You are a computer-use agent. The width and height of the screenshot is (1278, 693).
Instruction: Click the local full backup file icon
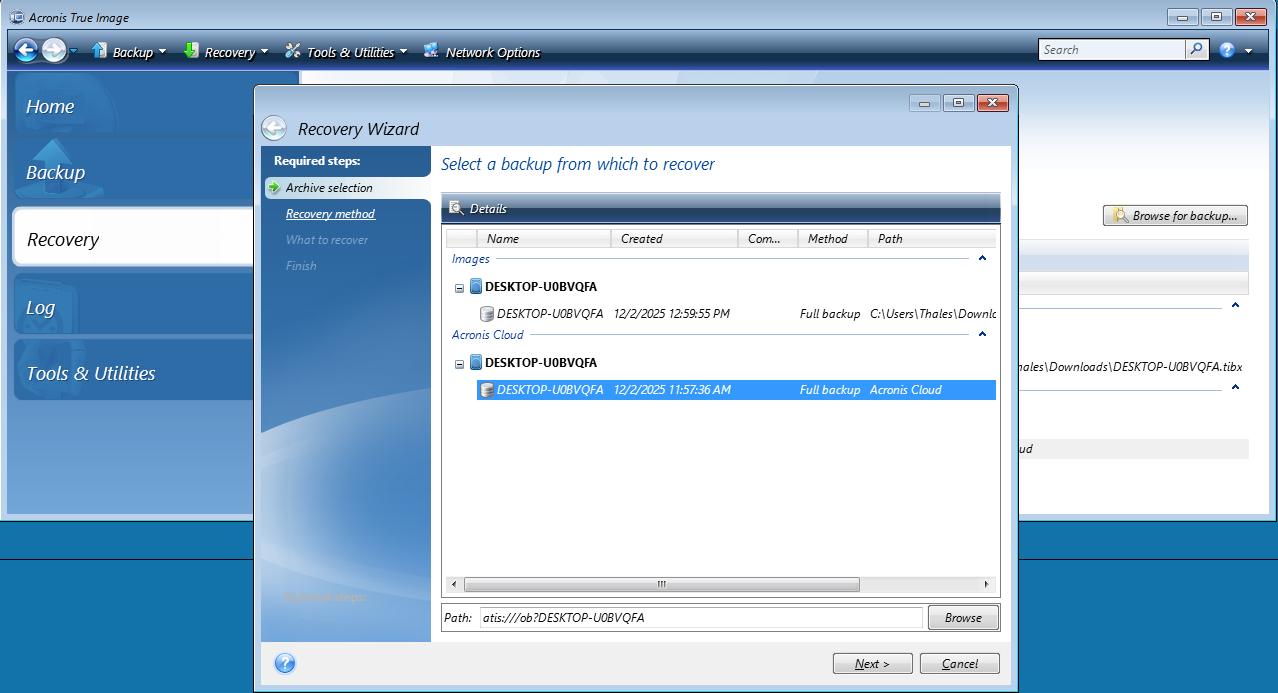(x=488, y=313)
